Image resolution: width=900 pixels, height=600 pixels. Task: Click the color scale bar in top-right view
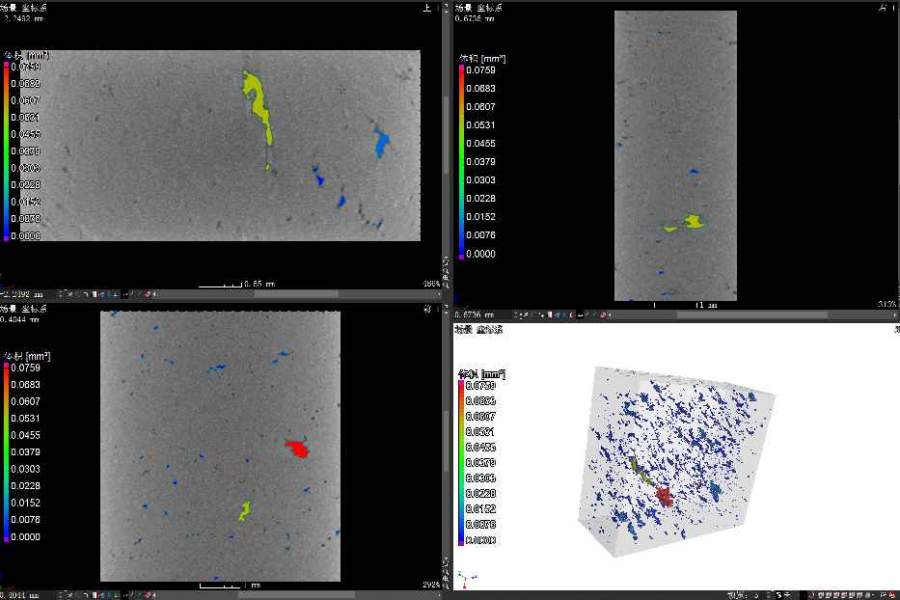[x=460, y=162]
